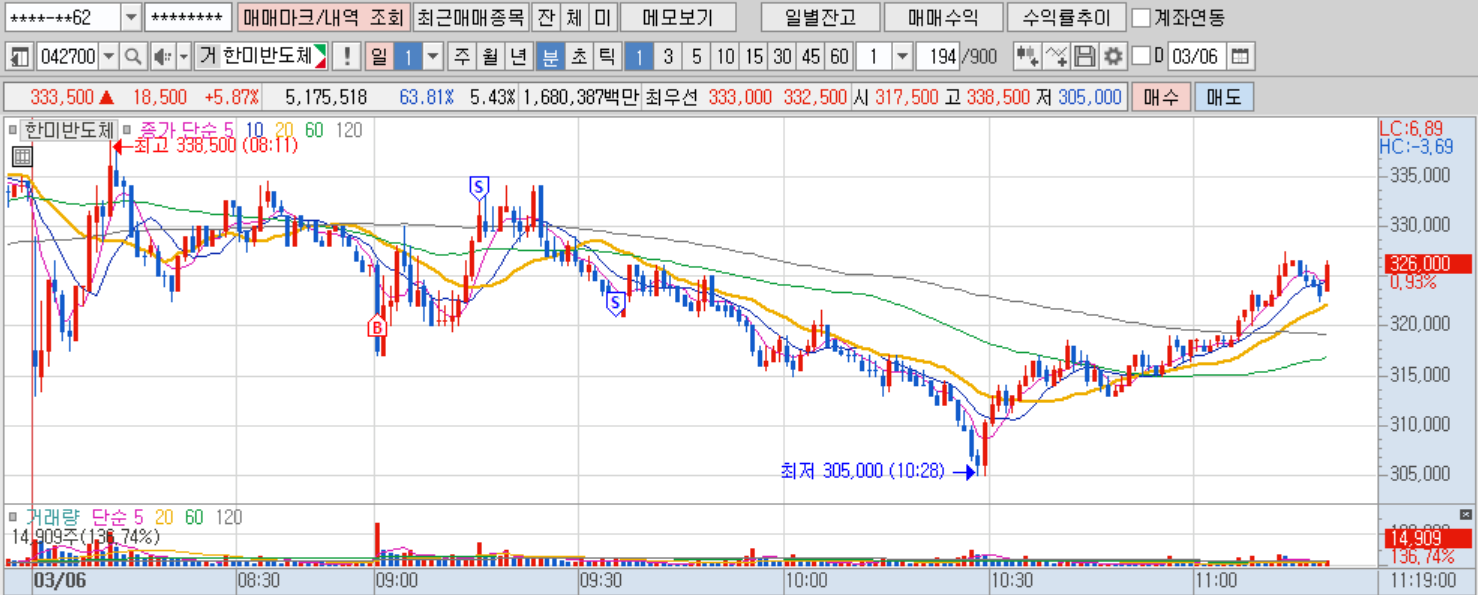
Task: Select the 틱 tick chart toggle
Action: (x=606, y=56)
